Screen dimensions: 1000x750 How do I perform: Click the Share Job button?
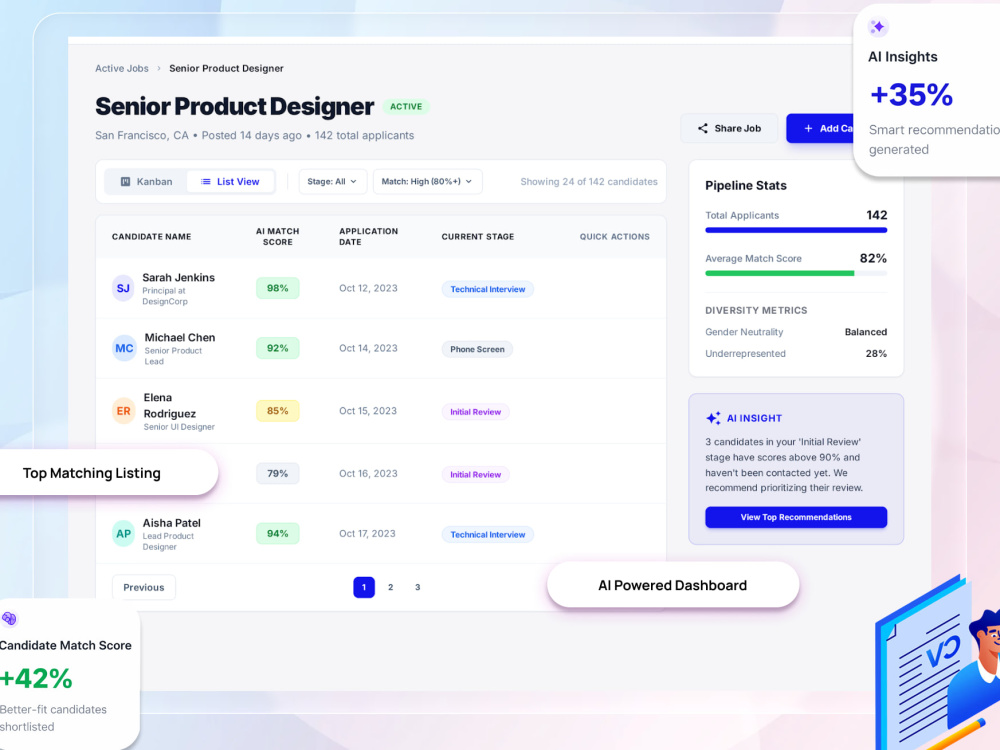729,128
